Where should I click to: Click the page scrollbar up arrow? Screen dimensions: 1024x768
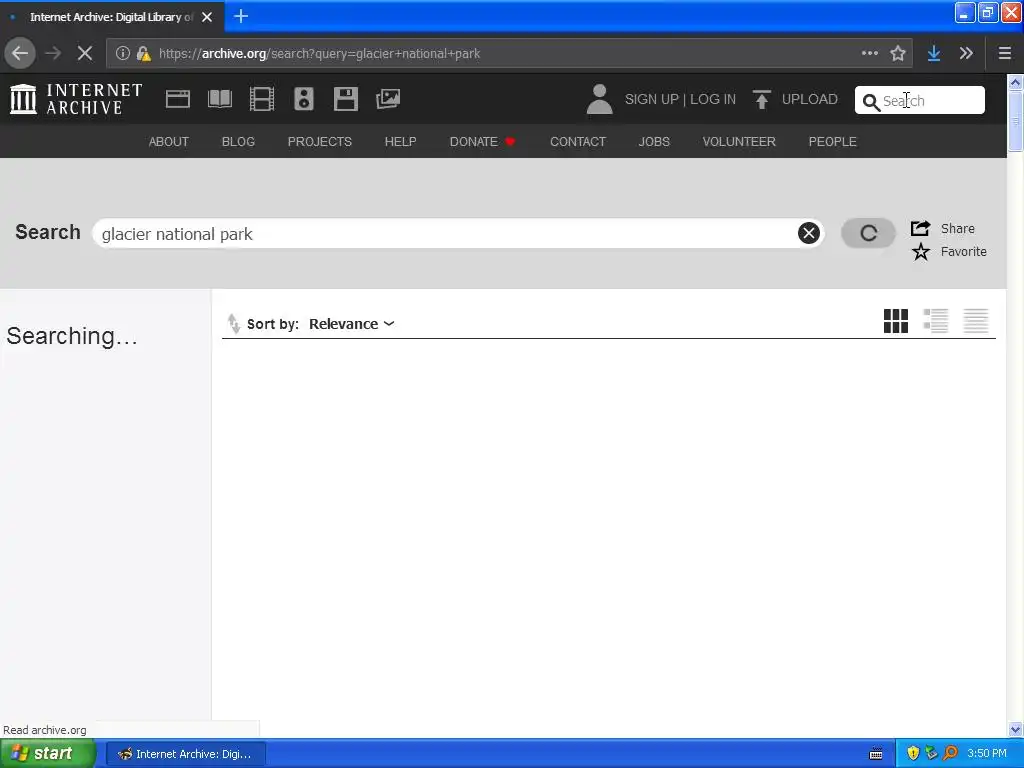(1015, 83)
